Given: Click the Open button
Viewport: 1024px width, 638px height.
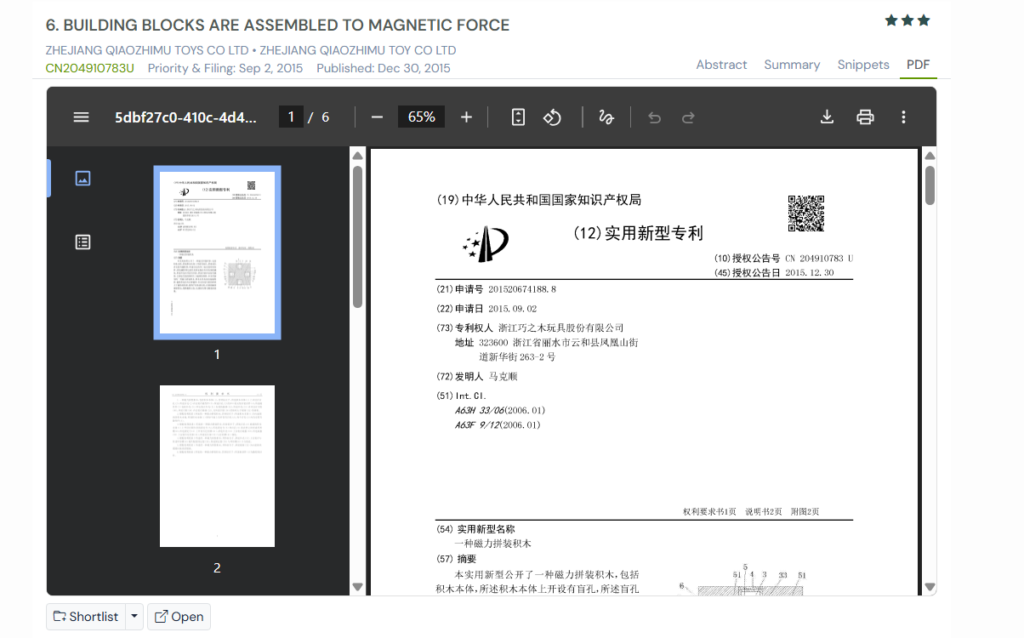Looking at the screenshot, I should (x=178, y=616).
